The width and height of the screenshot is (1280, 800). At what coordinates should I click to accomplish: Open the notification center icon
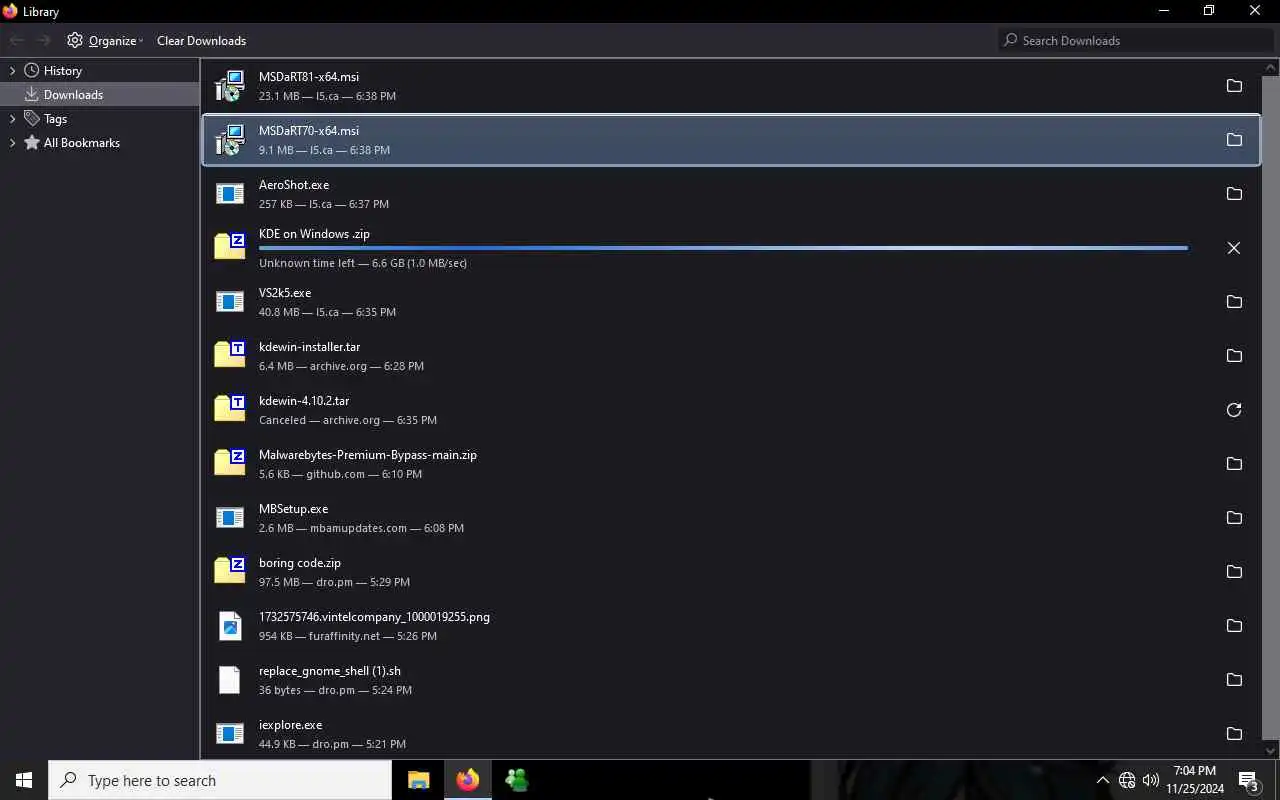[x=1249, y=780]
